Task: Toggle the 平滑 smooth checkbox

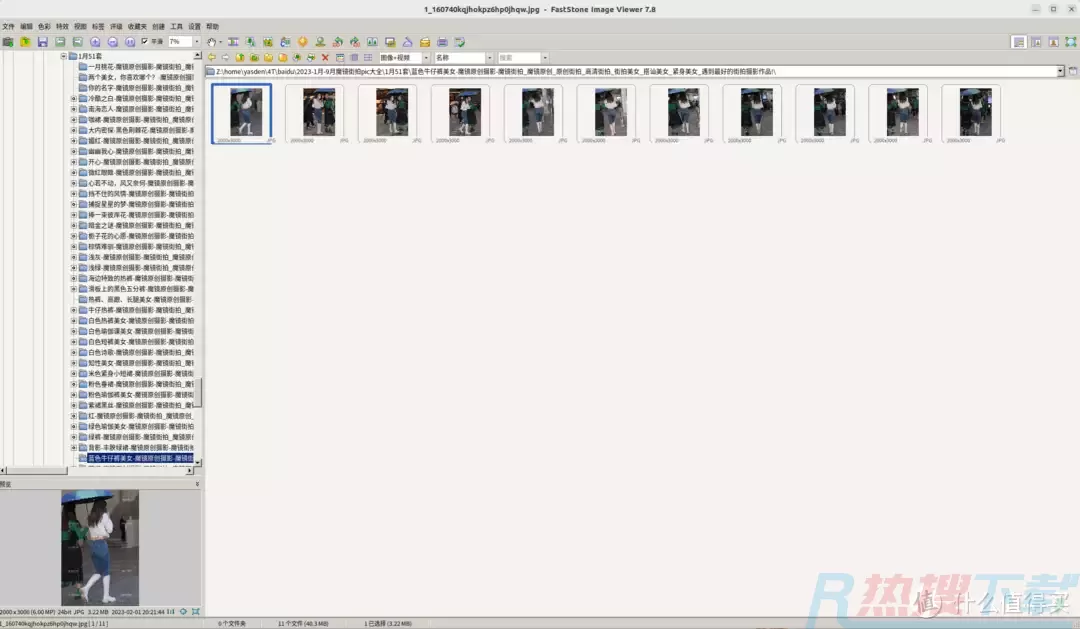Action: coord(145,42)
